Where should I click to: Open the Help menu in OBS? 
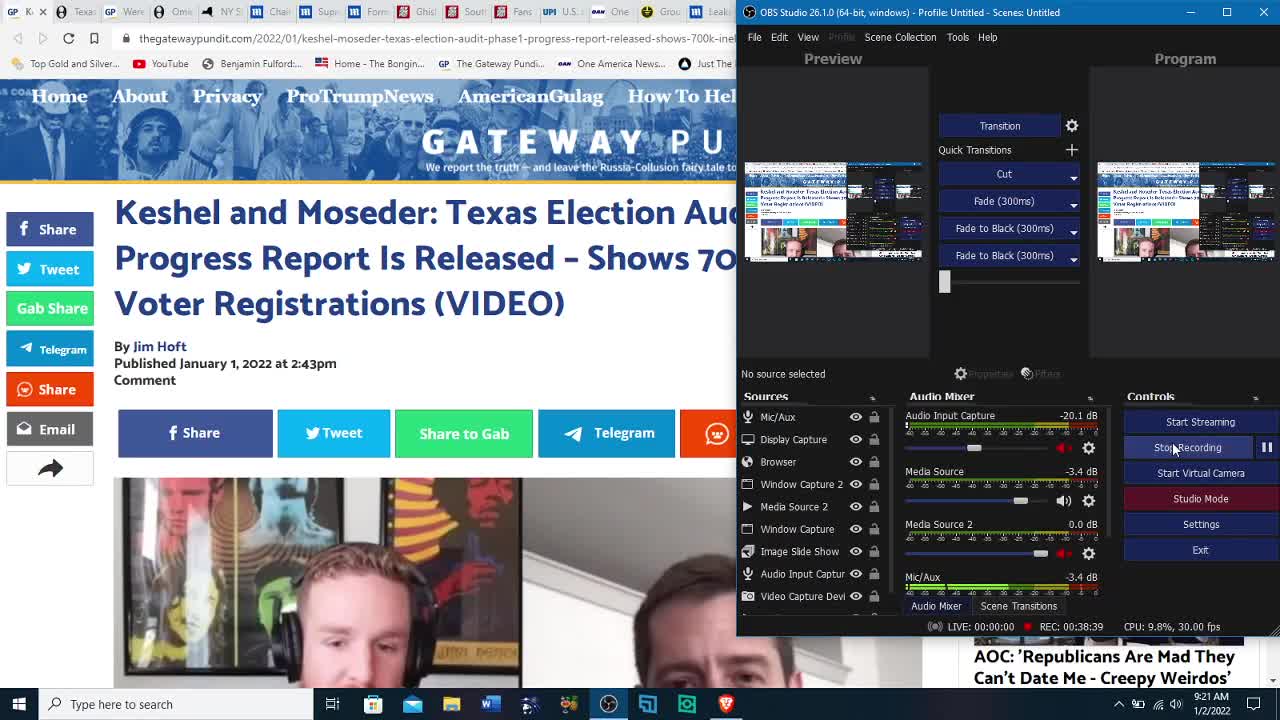[x=987, y=37]
